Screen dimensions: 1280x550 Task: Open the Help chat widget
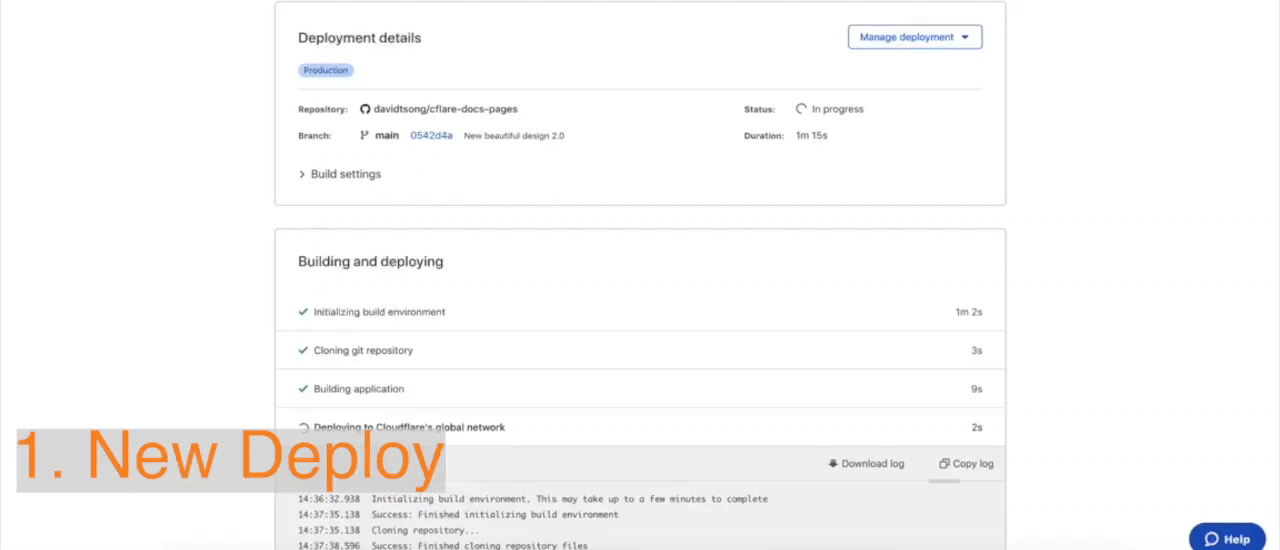click(x=1227, y=539)
